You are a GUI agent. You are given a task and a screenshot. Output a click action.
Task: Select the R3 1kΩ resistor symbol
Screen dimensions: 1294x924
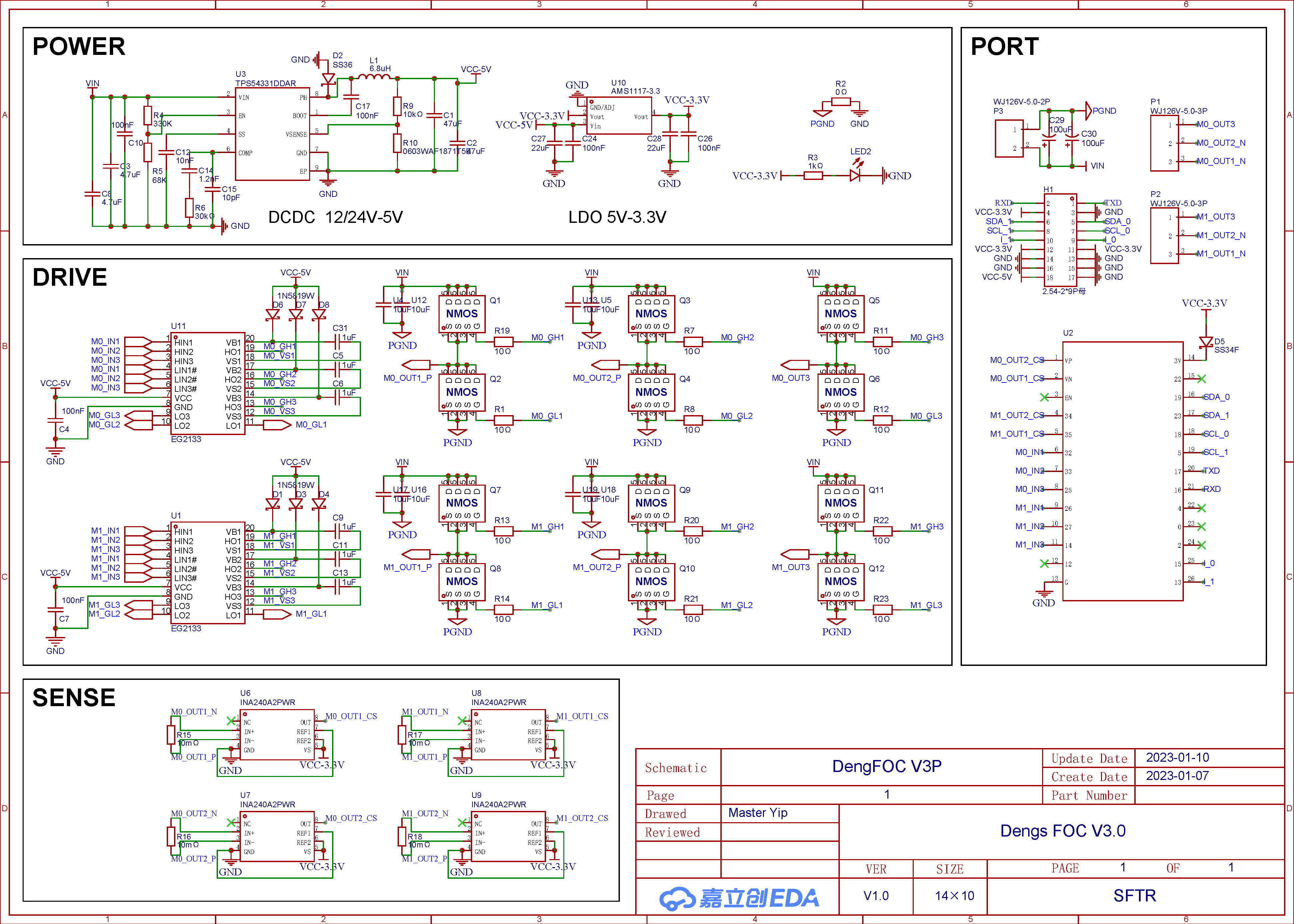[813, 176]
